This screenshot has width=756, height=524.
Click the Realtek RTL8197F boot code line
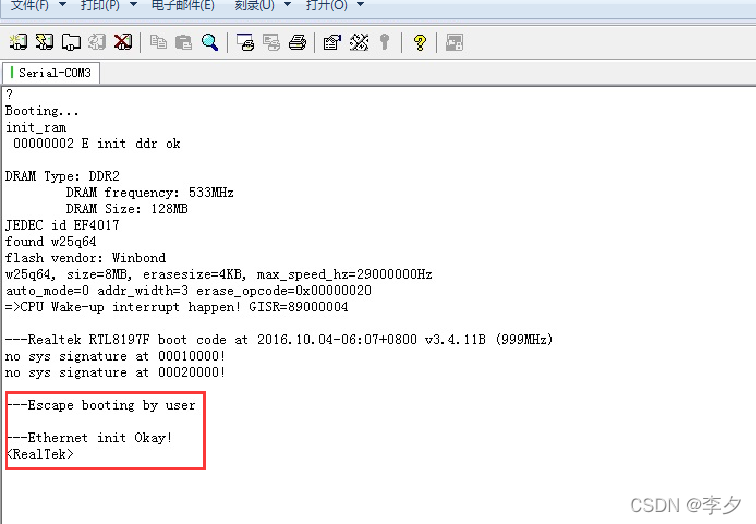[x=279, y=339]
